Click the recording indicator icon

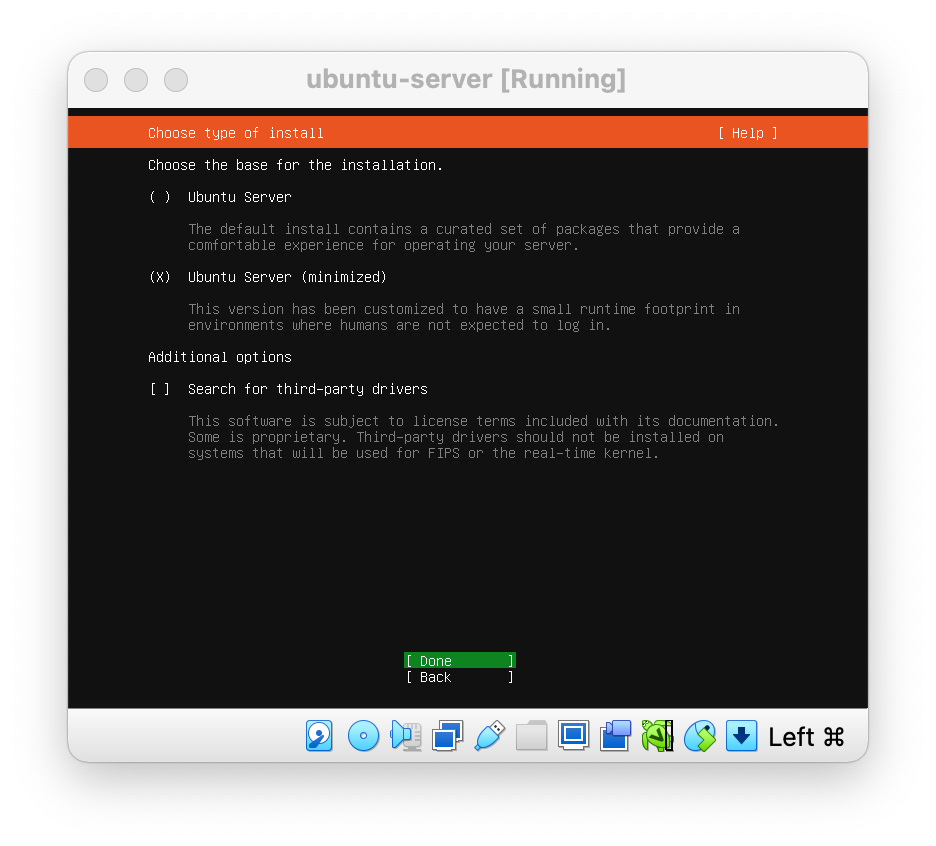pyautogui.click(x=615, y=736)
